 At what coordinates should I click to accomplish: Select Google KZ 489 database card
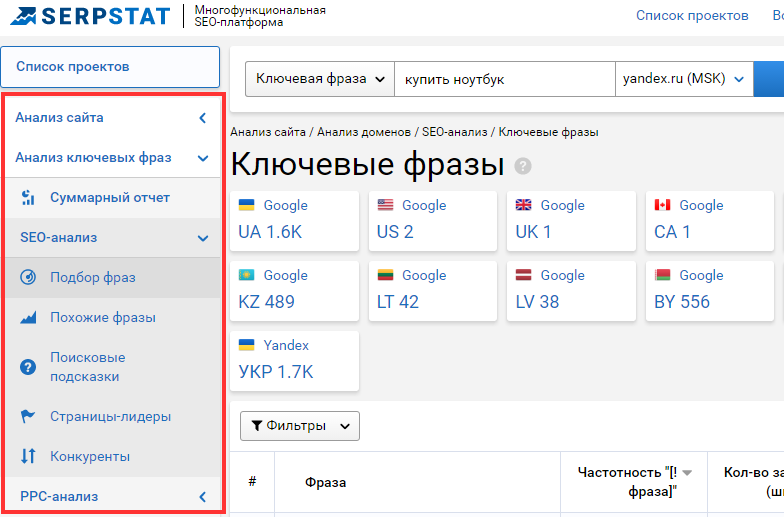(x=294, y=291)
